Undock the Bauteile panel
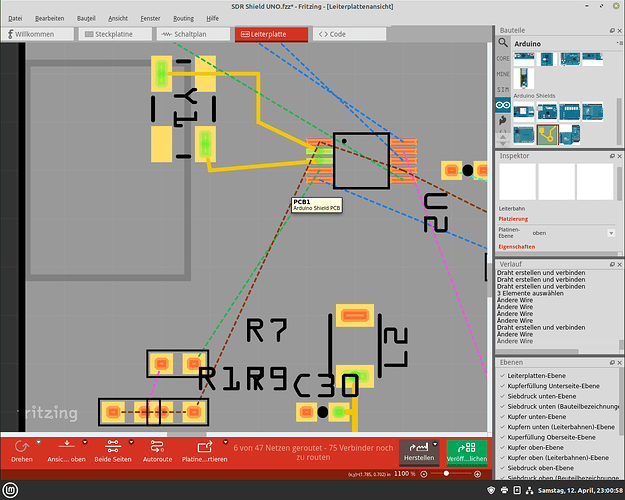 coord(612,30)
